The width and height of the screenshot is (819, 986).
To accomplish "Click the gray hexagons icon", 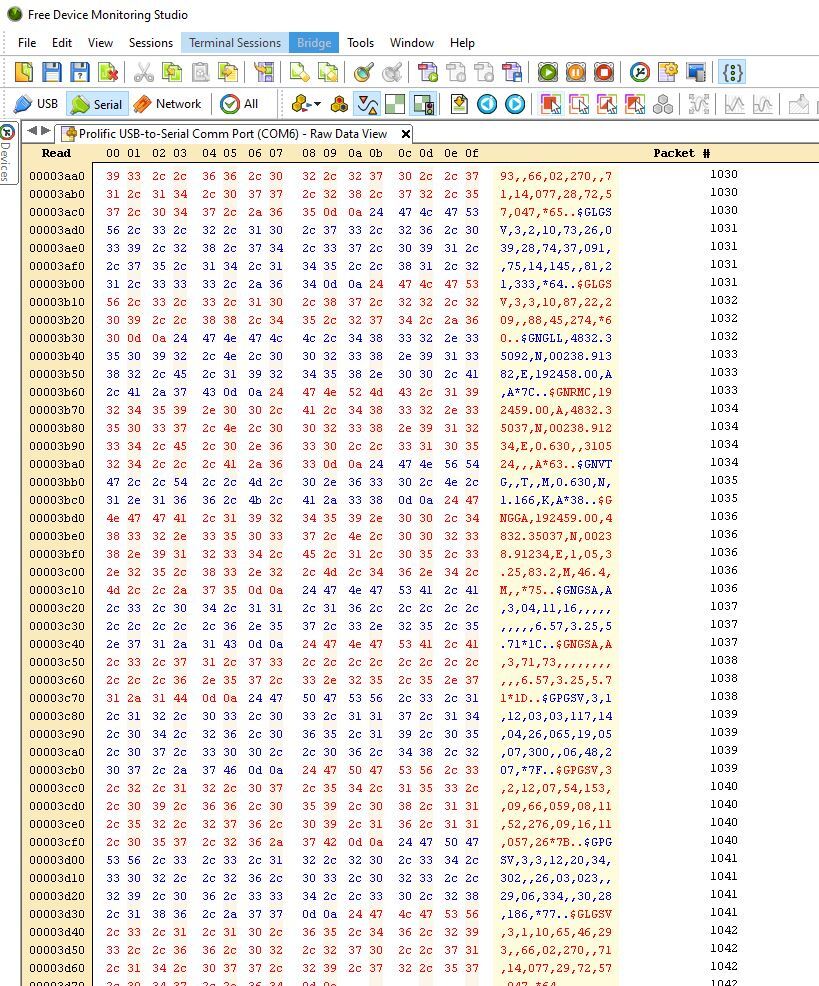I will [663, 104].
